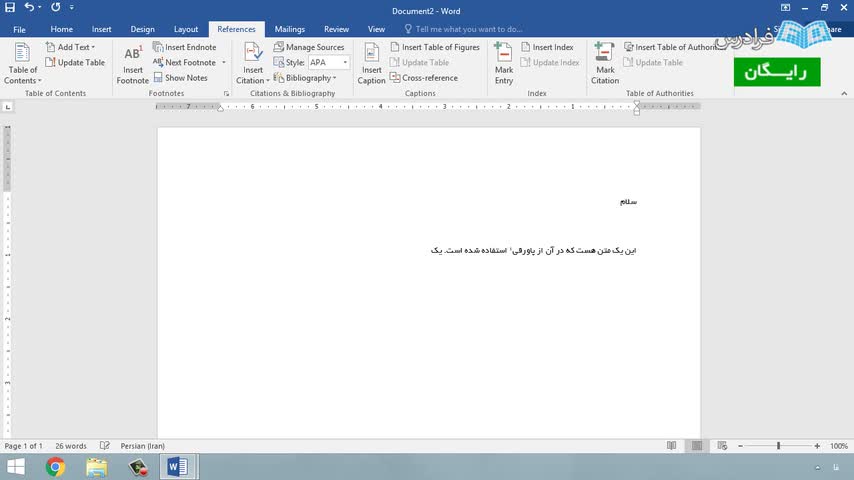This screenshot has height=480, width=854.
Task: Switch to Read Mode view
Action: click(672, 446)
